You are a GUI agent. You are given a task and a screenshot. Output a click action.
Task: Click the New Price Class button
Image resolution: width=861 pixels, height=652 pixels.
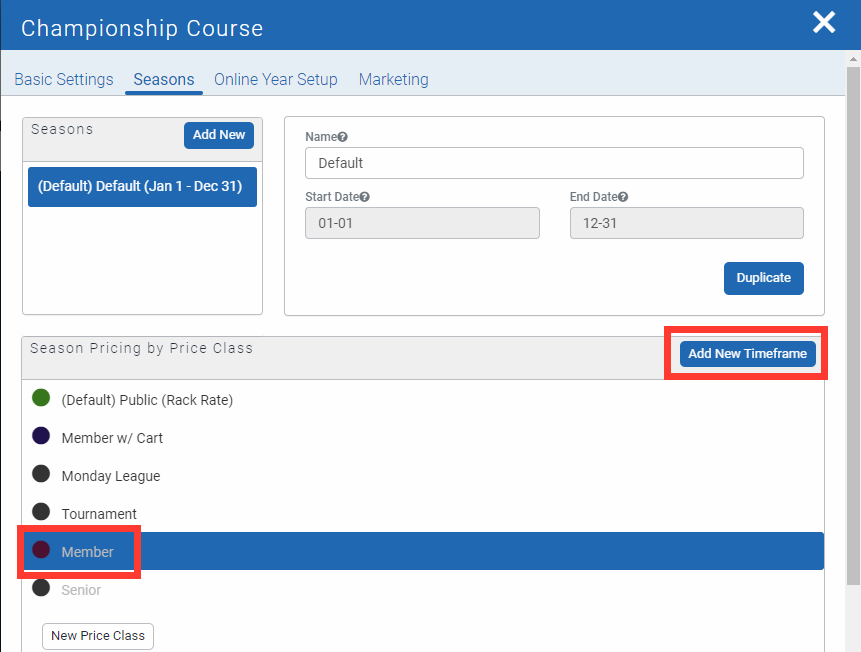(97, 636)
